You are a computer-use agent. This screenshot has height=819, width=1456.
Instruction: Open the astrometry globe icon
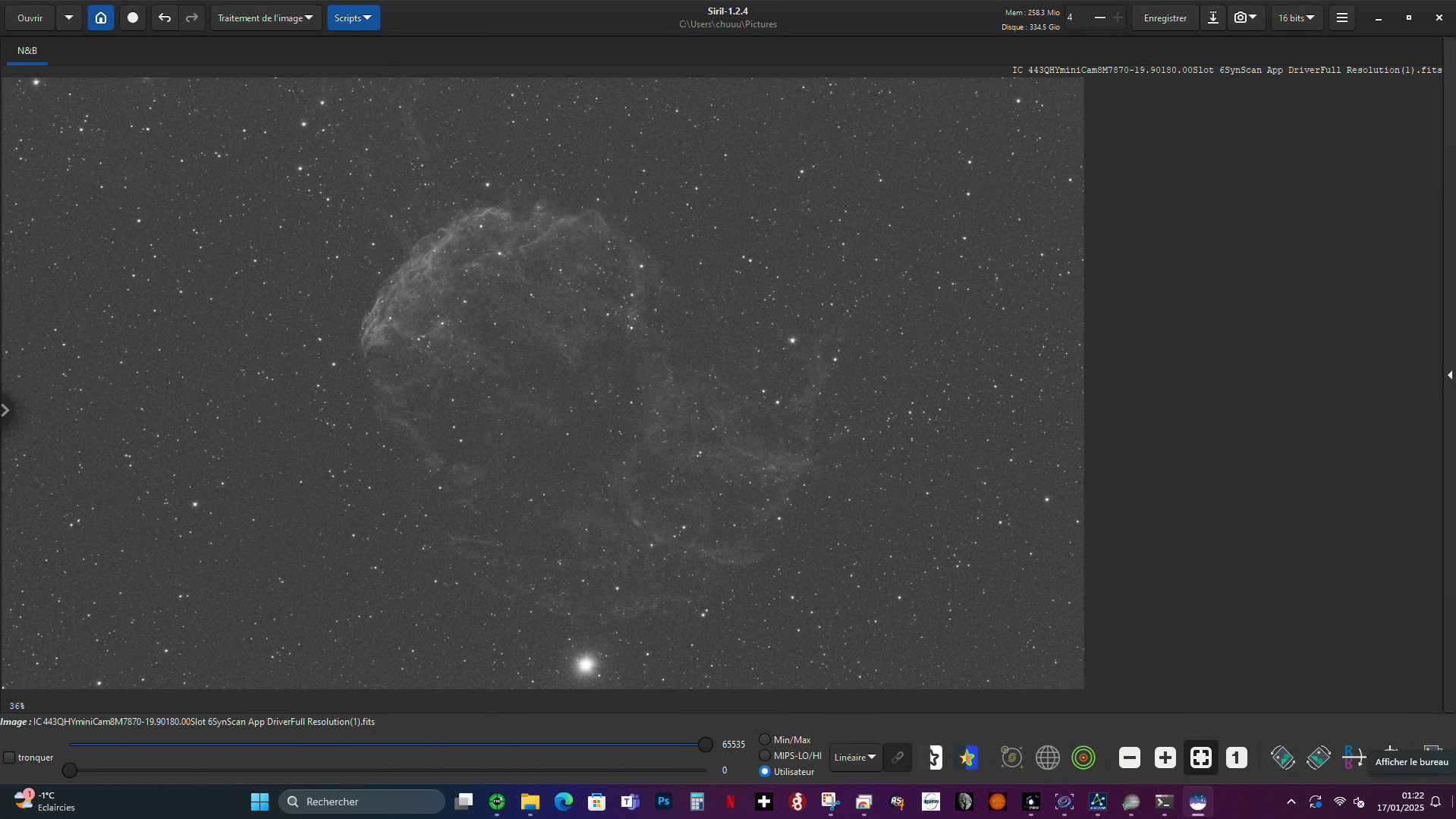click(x=1047, y=758)
